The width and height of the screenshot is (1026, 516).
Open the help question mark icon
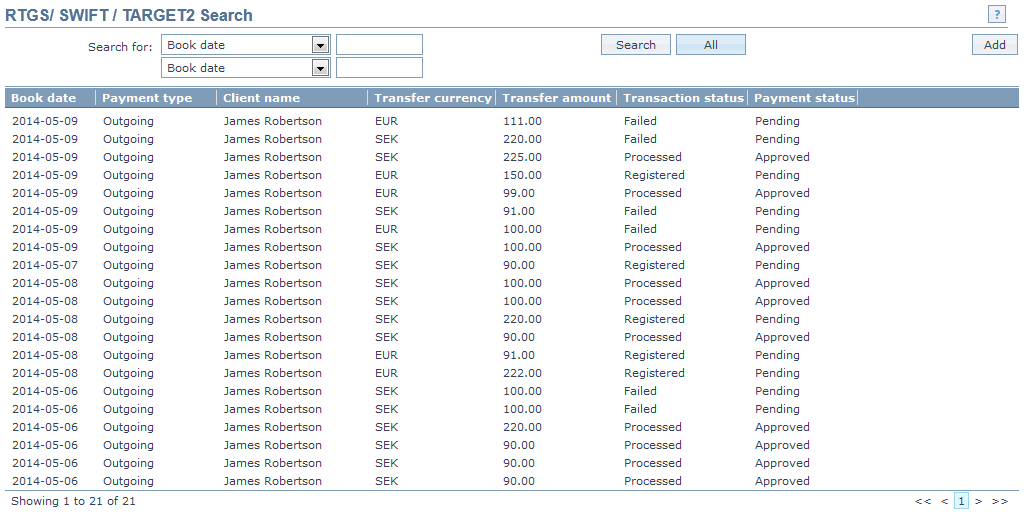click(x=996, y=14)
